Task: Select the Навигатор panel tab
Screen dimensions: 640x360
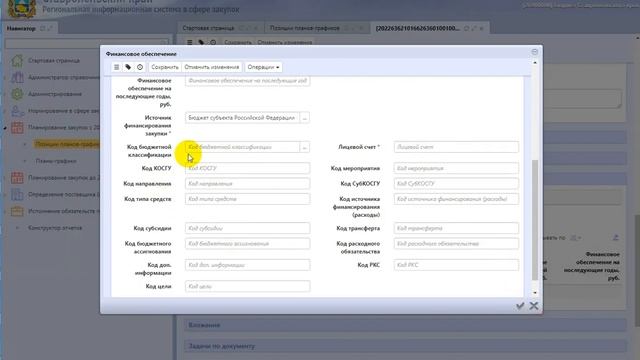Action: 21,29
